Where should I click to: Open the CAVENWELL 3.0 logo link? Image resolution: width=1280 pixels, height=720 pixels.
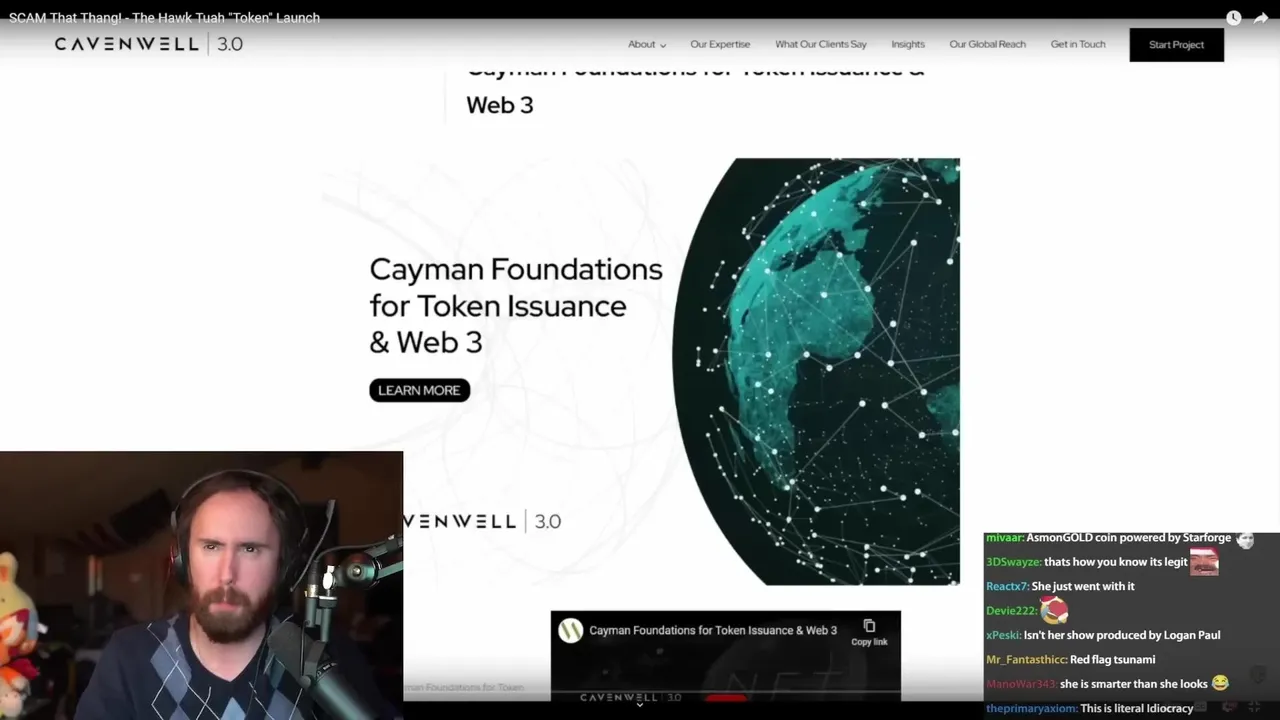[x=149, y=44]
